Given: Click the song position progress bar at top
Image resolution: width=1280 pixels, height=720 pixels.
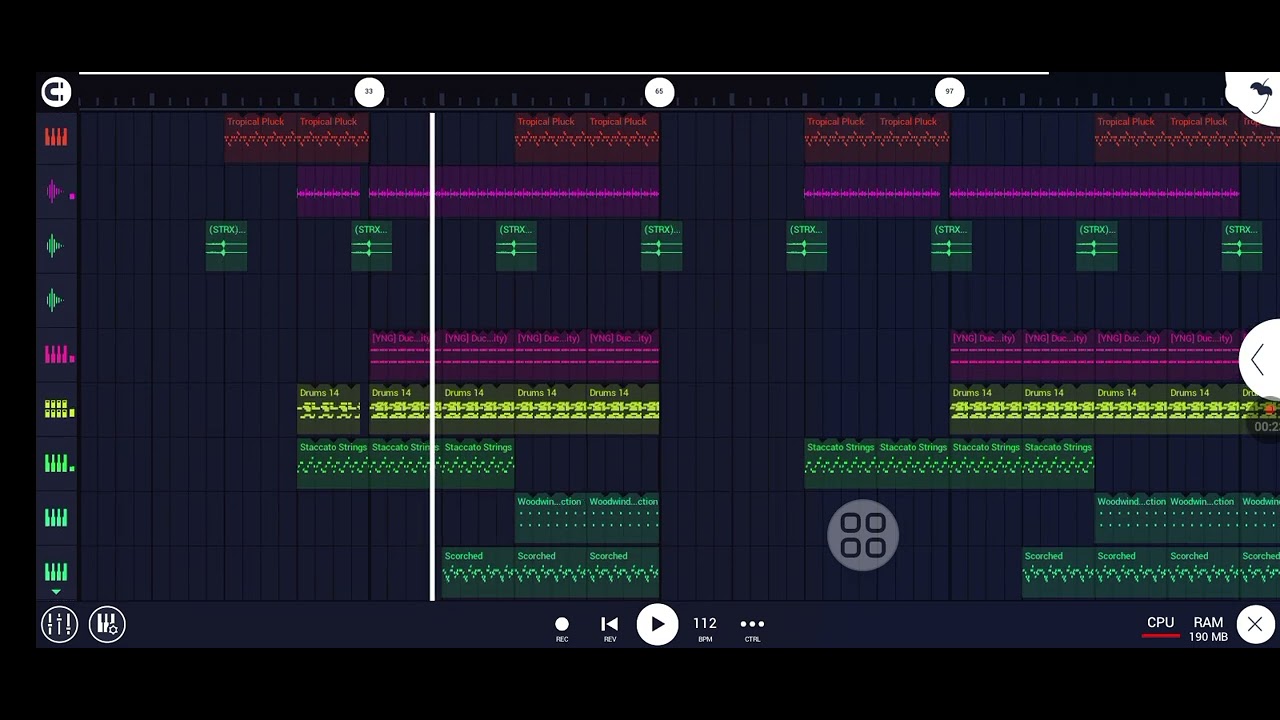Looking at the screenshot, I should point(563,73).
